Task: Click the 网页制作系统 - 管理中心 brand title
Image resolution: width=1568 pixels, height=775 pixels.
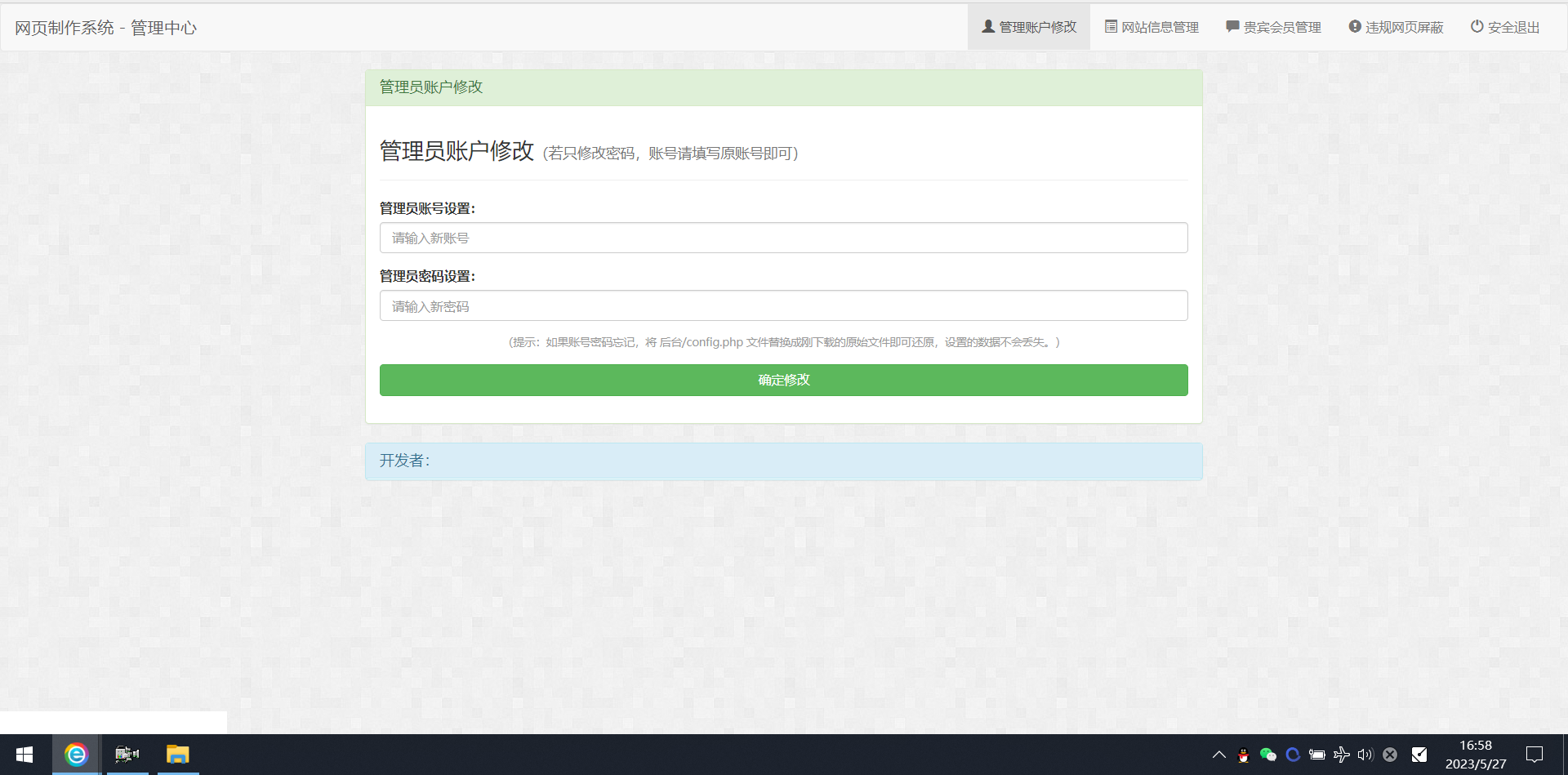Action: (105, 28)
